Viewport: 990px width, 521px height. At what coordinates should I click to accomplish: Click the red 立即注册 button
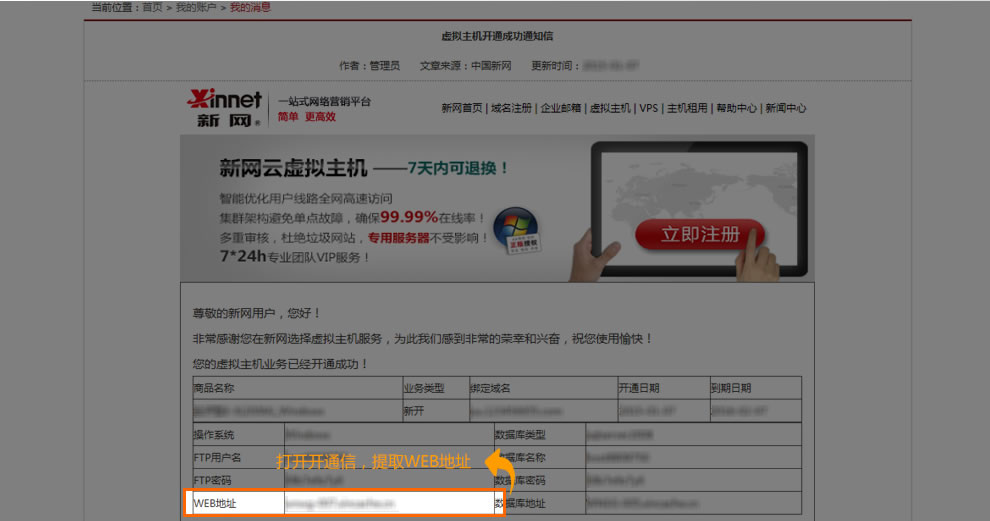click(x=700, y=234)
